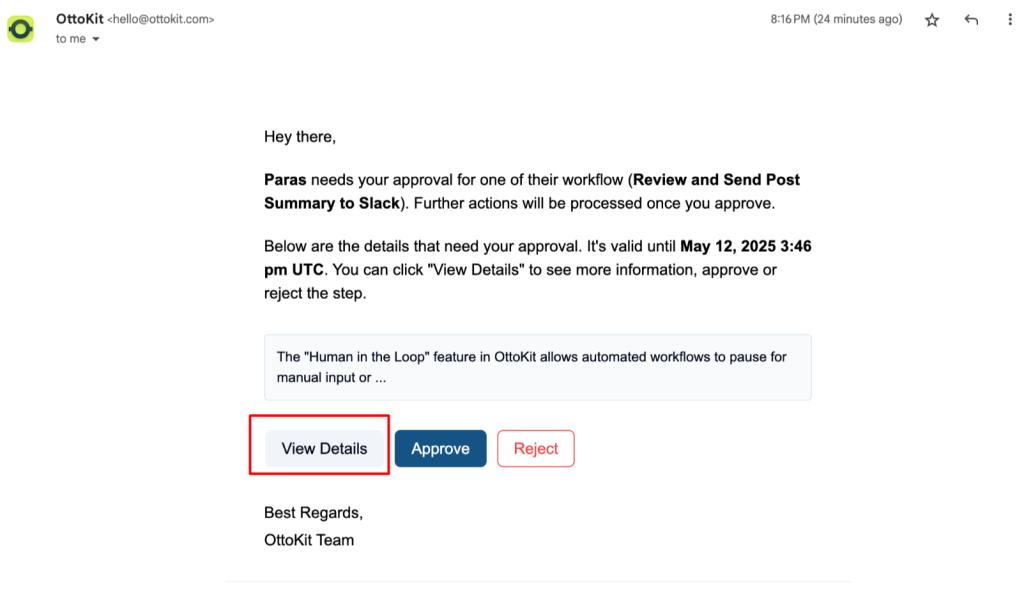Click the 'Best Regards,' closing line

[x=313, y=513]
